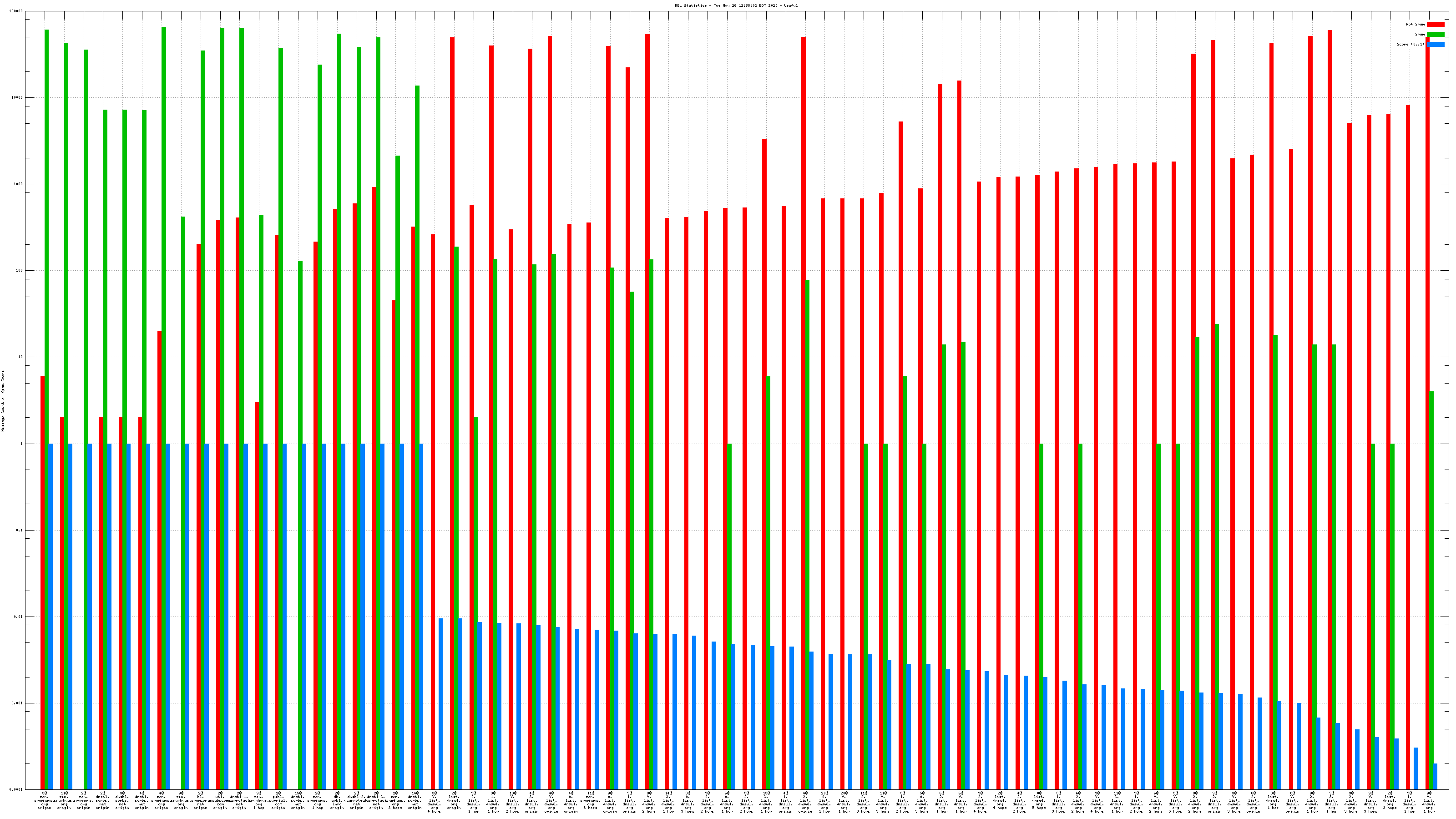The image size is (1456, 819).
Task: Click the 2@ psbl.surriel.com origin x-axis label
Action: pyautogui.click(x=278, y=800)
